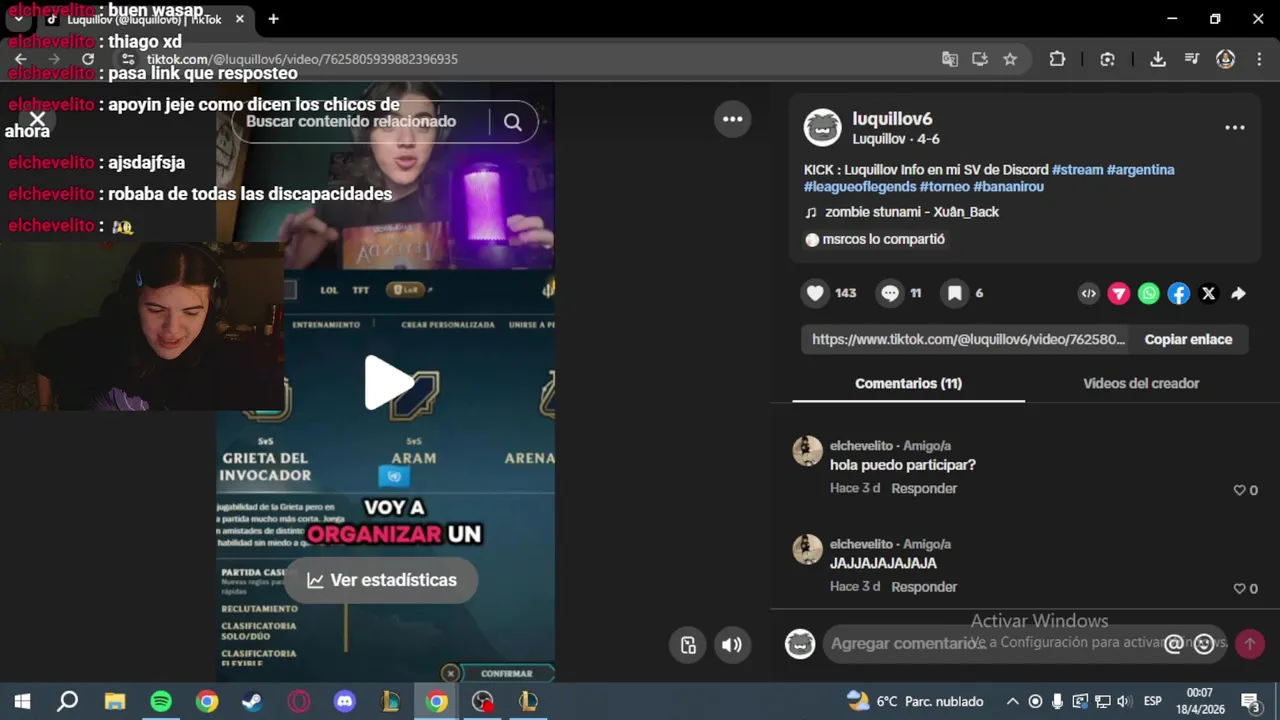
Task: Play the video with center play button
Action: click(x=388, y=383)
